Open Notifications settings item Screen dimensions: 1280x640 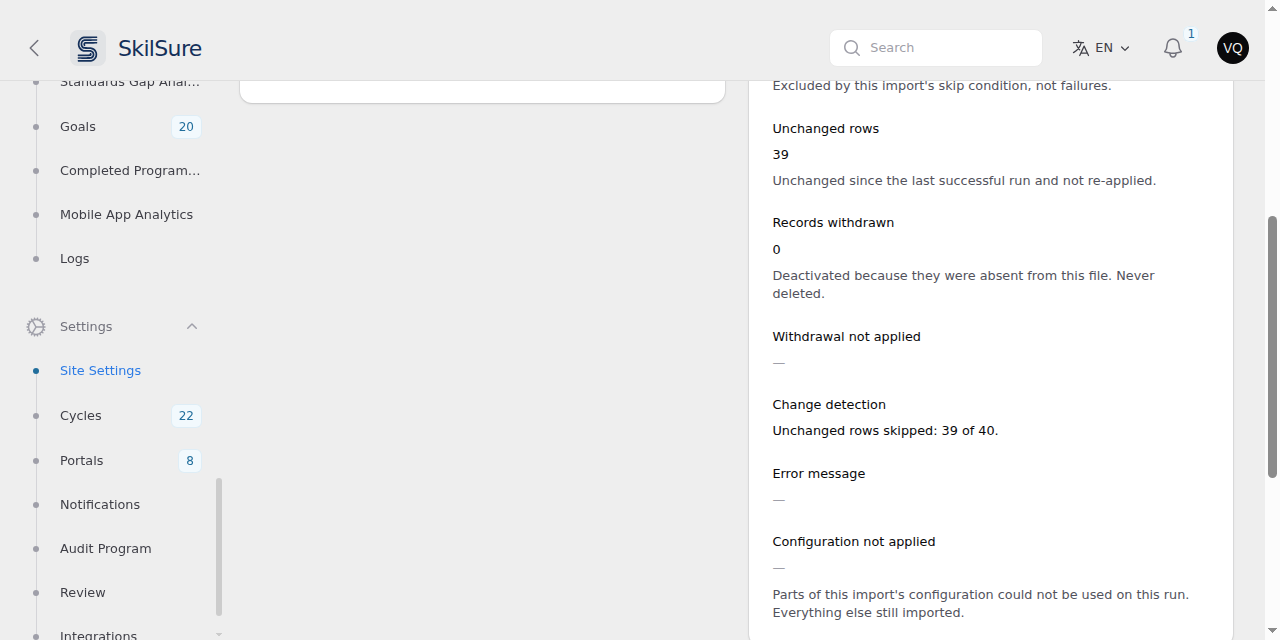click(x=100, y=505)
